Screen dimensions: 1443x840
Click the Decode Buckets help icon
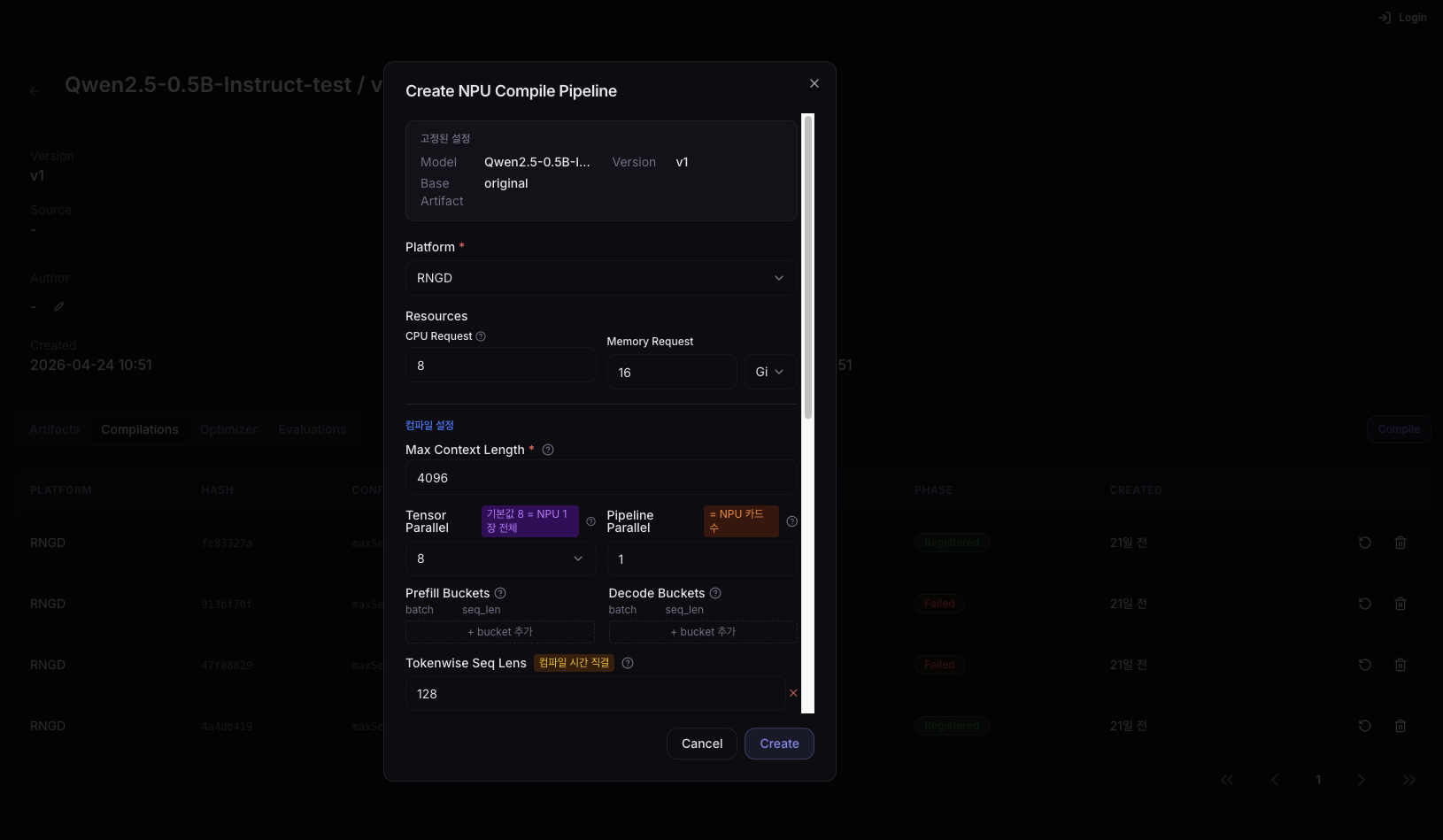pyautogui.click(x=715, y=593)
